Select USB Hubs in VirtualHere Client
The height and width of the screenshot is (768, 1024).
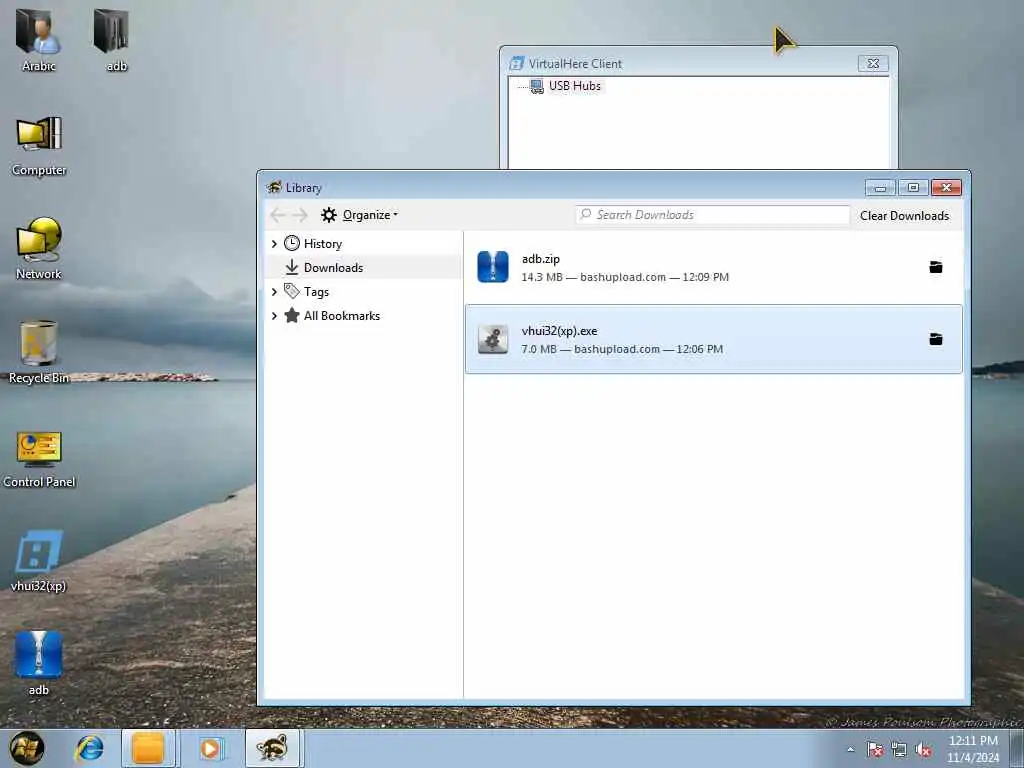coord(575,86)
